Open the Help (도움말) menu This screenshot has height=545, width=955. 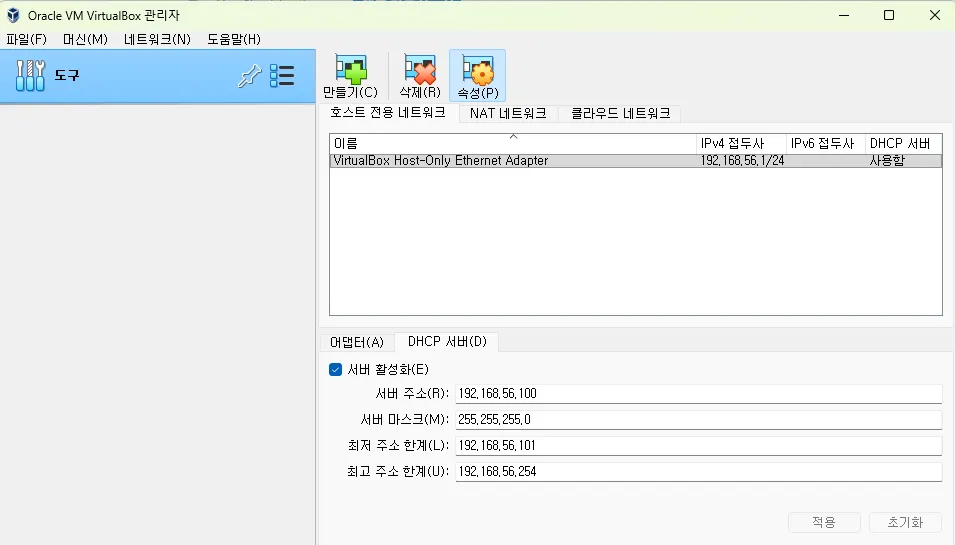[x=234, y=40]
